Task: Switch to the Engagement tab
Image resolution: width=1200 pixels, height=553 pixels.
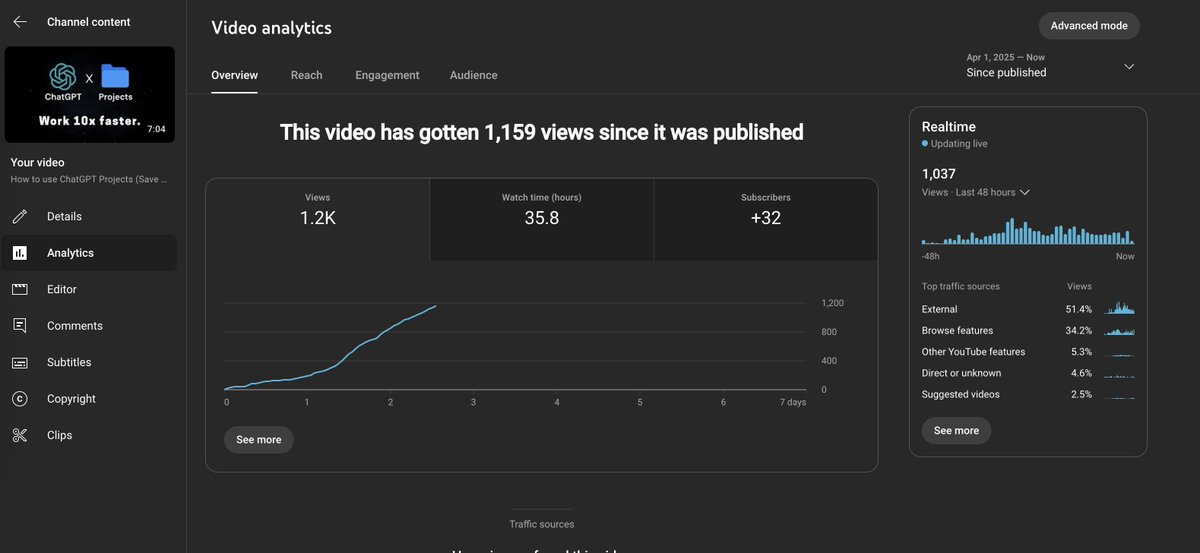Action: pyautogui.click(x=387, y=75)
